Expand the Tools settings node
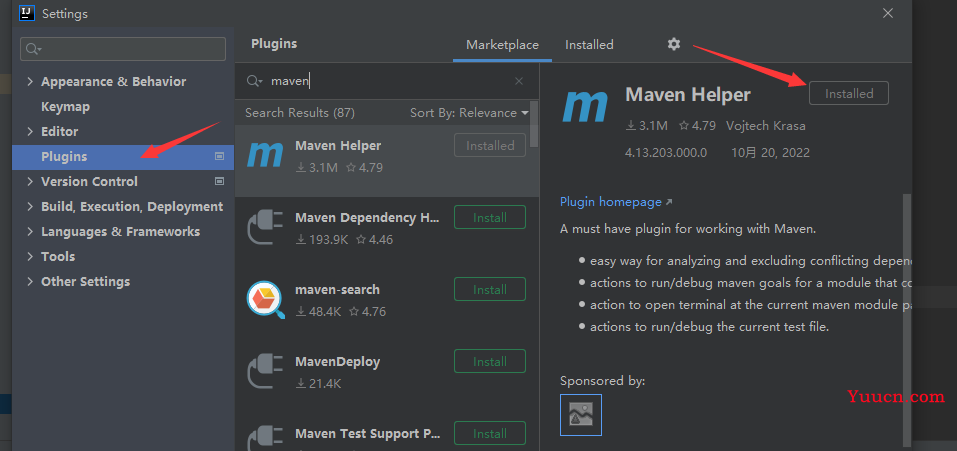Screen dimensions: 957x451 tap(30, 256)
